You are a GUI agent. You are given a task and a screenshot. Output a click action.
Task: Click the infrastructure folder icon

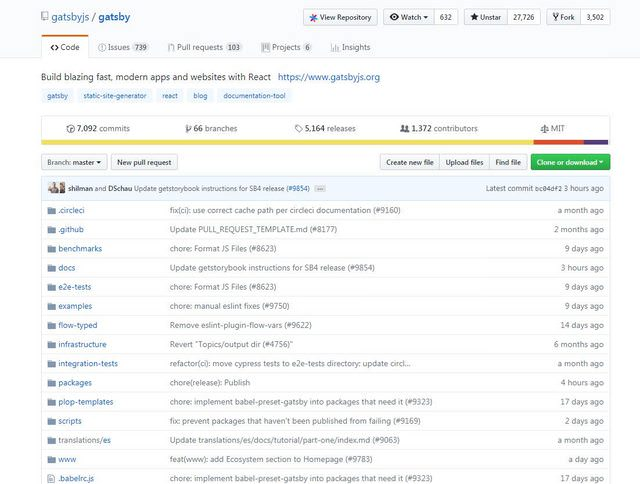[x=51, y=345]
